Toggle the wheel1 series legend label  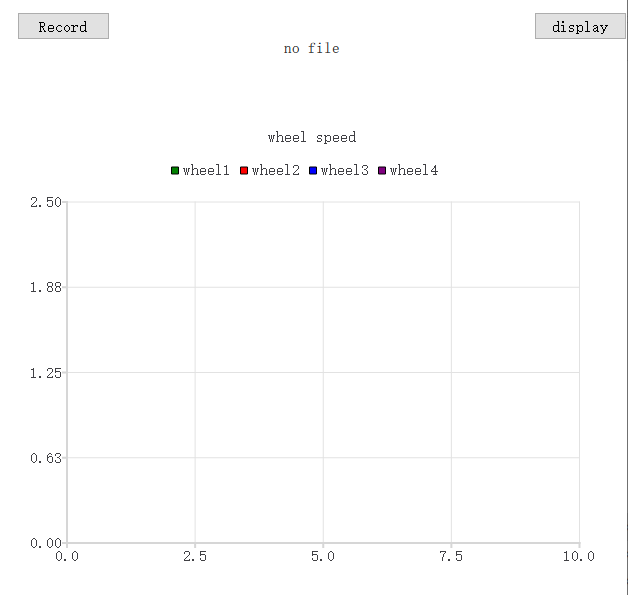point(206,171)
